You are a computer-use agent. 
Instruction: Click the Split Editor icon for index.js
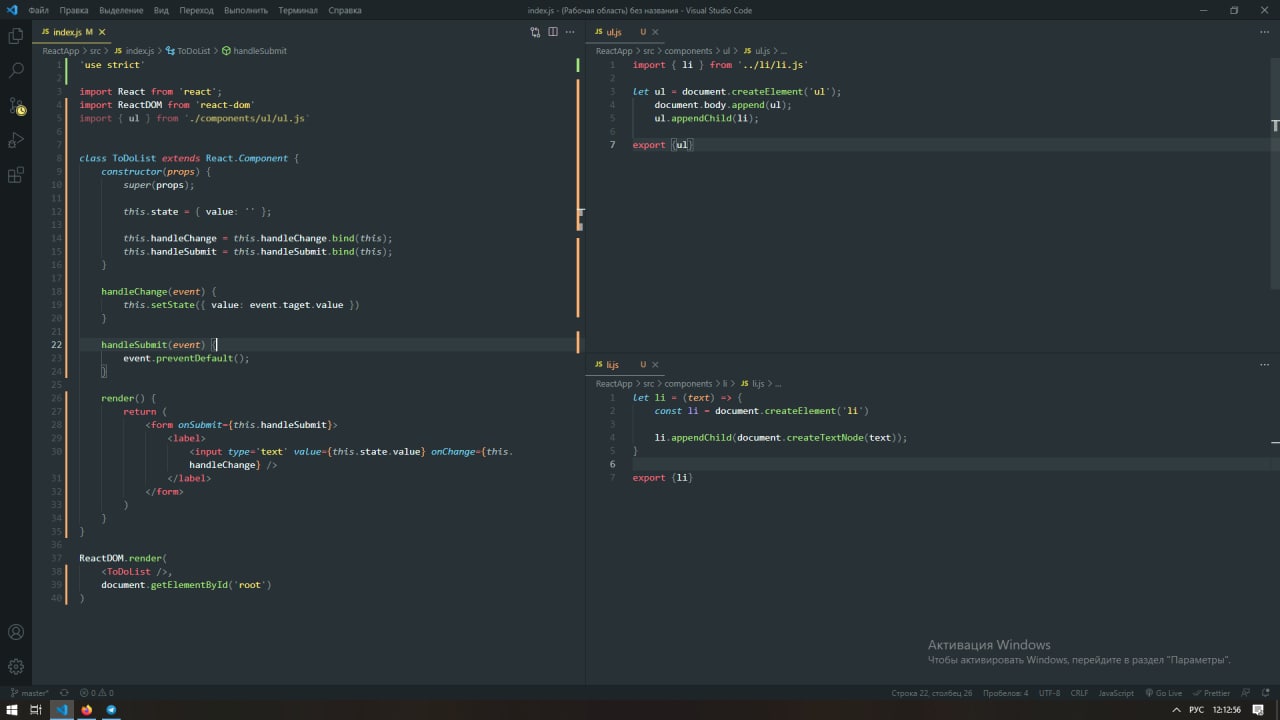552,32
